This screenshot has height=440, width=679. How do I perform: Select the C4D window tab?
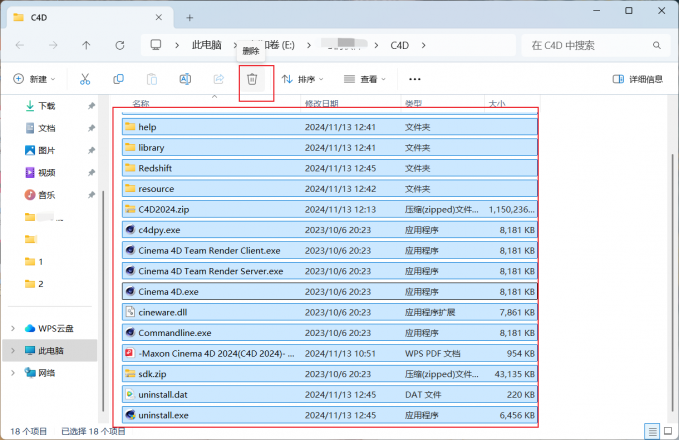(x=89, y=18)
